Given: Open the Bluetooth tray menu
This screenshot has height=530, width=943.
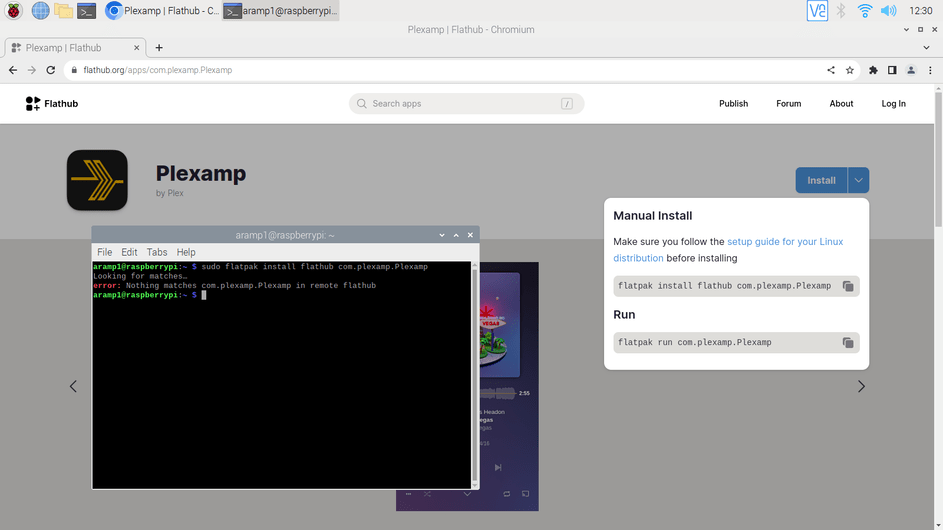Looking at the screenshot, I should point(841,11).
